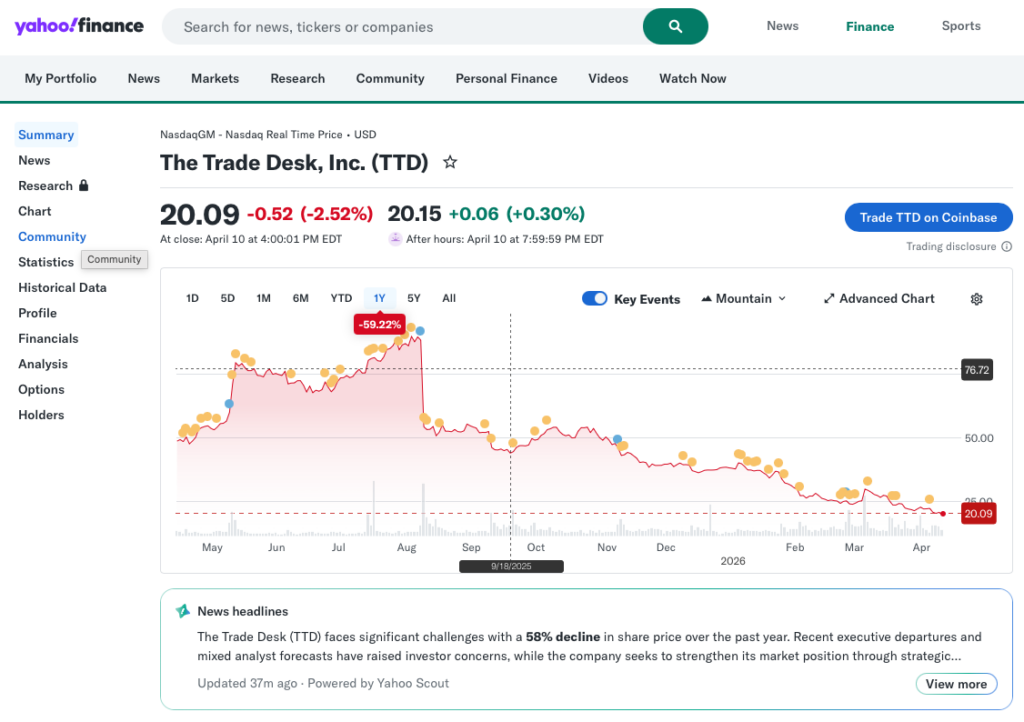Screen dimensions: 1024x722
Task: Click the Advanced Chart expand icon
Action: coord(829,299)
